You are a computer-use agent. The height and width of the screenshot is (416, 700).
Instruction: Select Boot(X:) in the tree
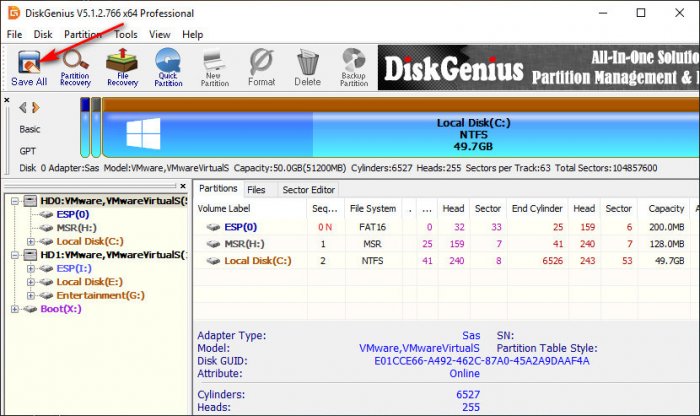tap(61, 309)
